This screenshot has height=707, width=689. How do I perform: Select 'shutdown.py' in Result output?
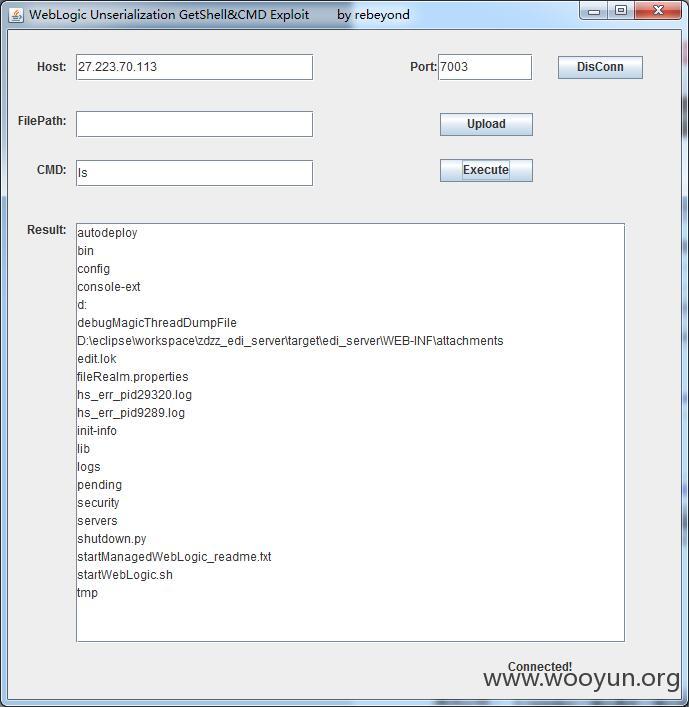(111, 539)
